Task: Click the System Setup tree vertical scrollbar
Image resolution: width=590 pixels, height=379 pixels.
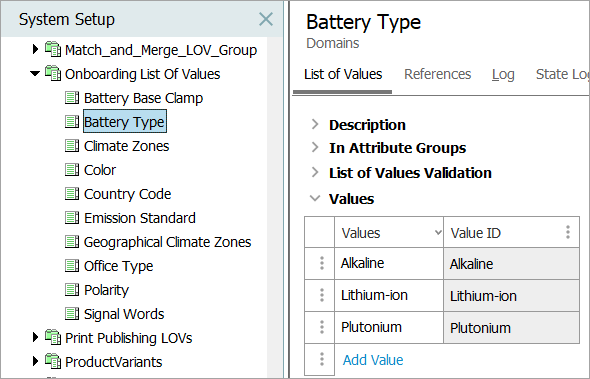Action: [275, 207]
